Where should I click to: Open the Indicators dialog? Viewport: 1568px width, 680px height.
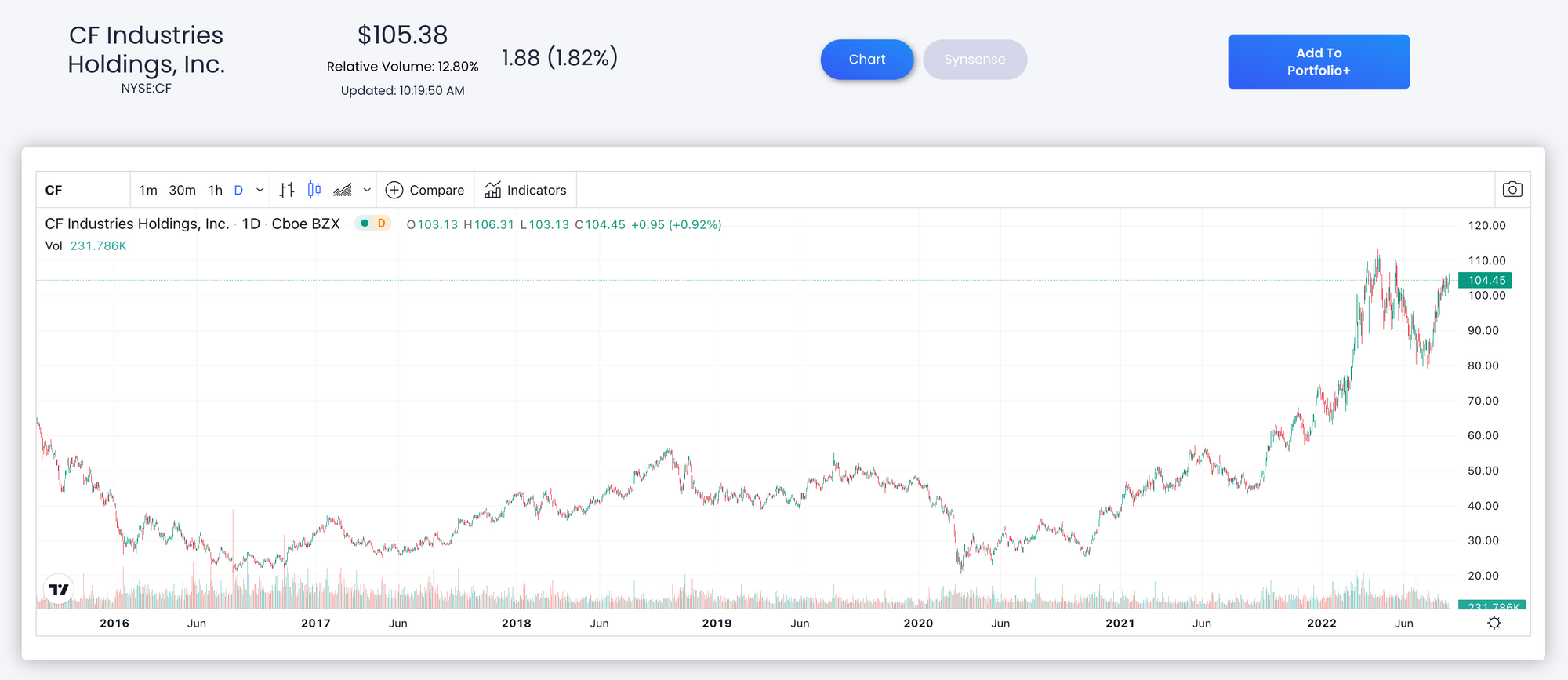[525, 190]
